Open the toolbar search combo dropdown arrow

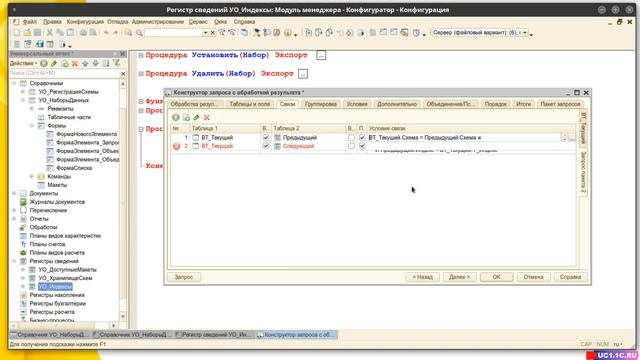pyautogui.click(x=205, y=33)
